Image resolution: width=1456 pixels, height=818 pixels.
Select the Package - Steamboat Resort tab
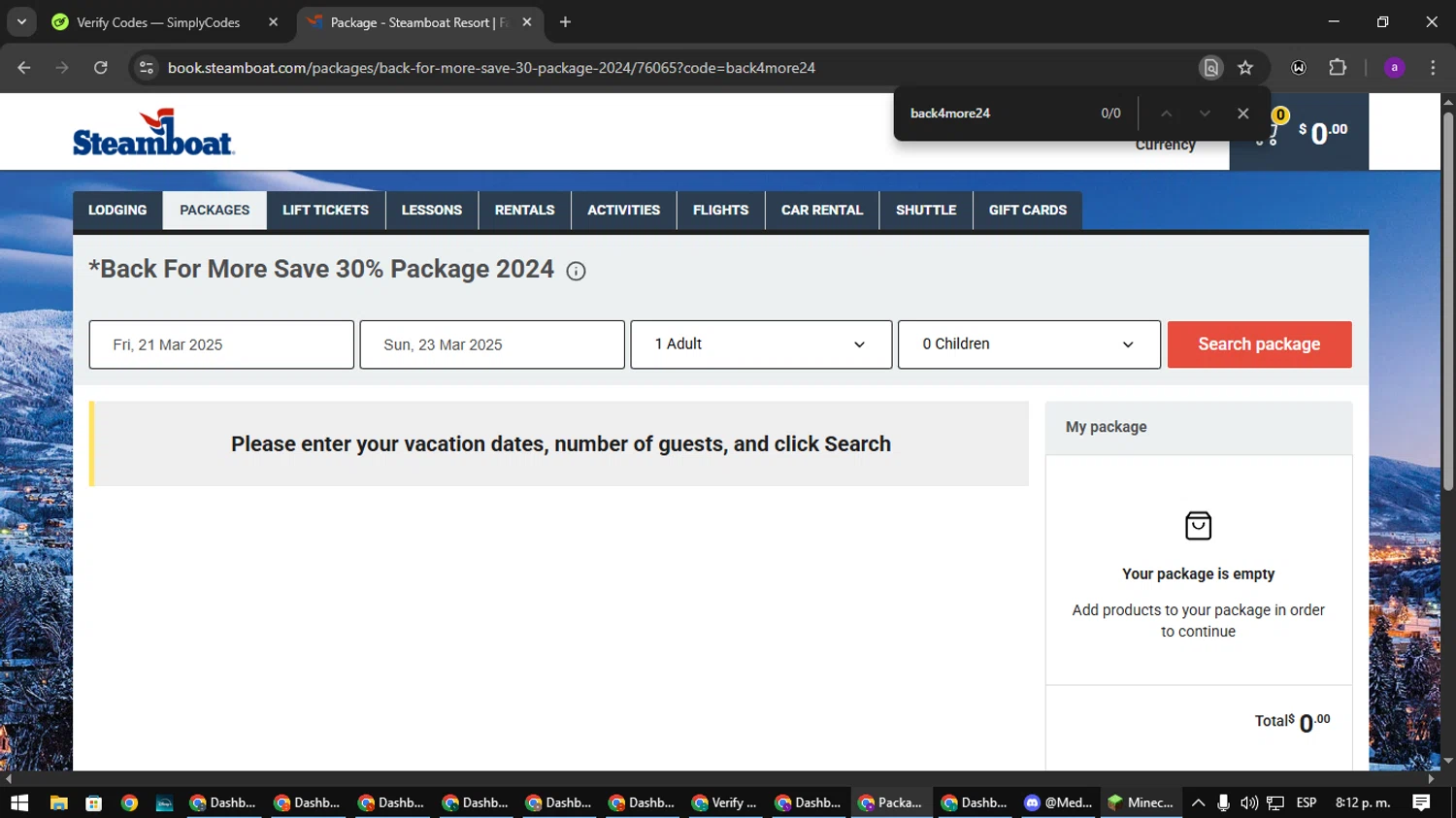point(419,22)
